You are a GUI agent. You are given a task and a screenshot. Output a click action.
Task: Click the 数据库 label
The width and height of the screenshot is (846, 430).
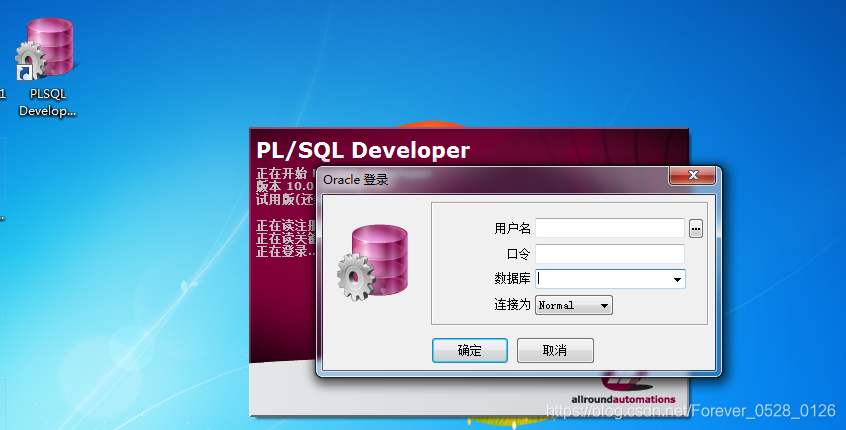512,279
